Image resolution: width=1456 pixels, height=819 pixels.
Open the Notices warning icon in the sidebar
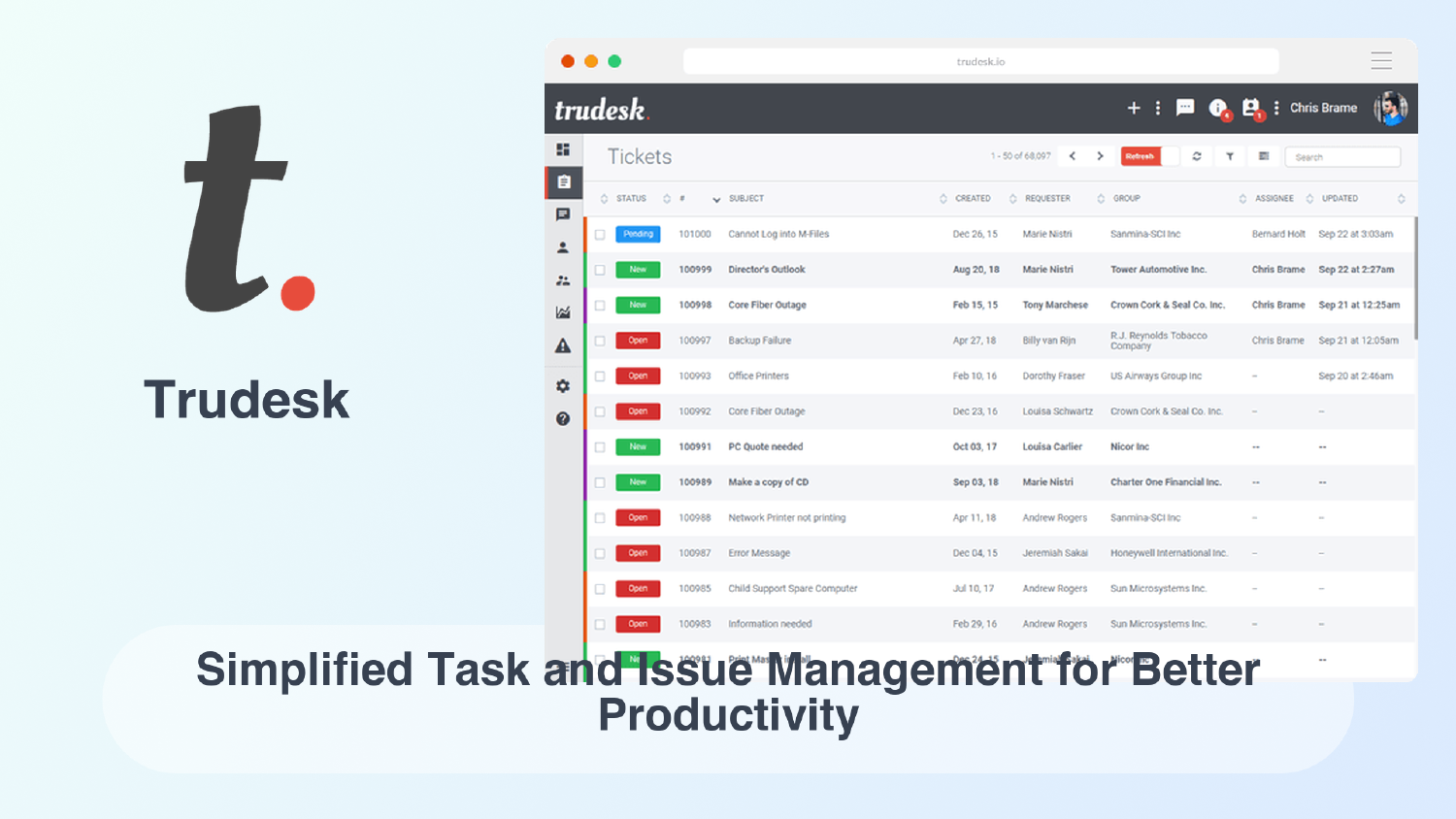pyautogui.click(x=563, y=344)
